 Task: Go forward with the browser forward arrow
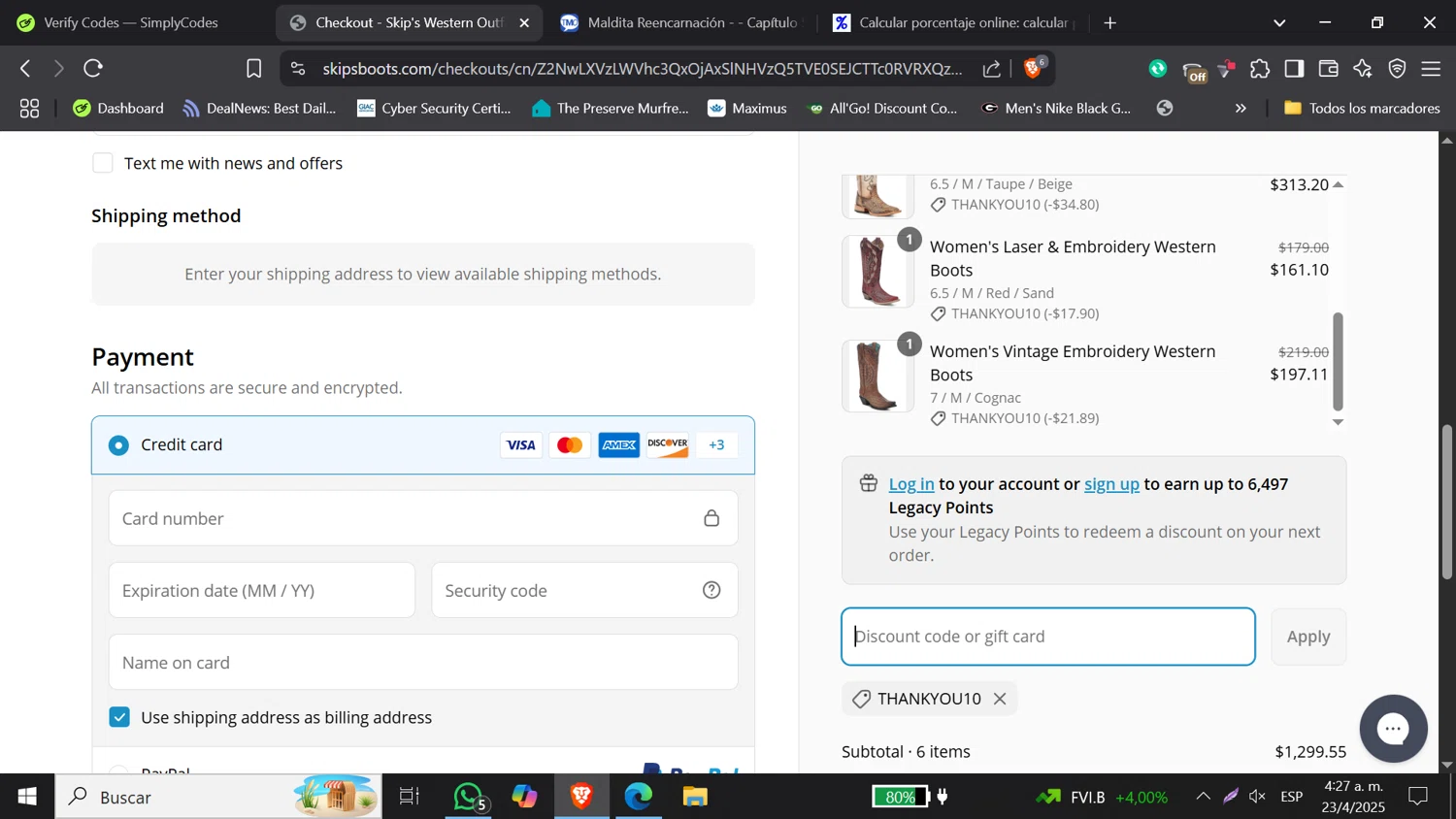(58, 68)
